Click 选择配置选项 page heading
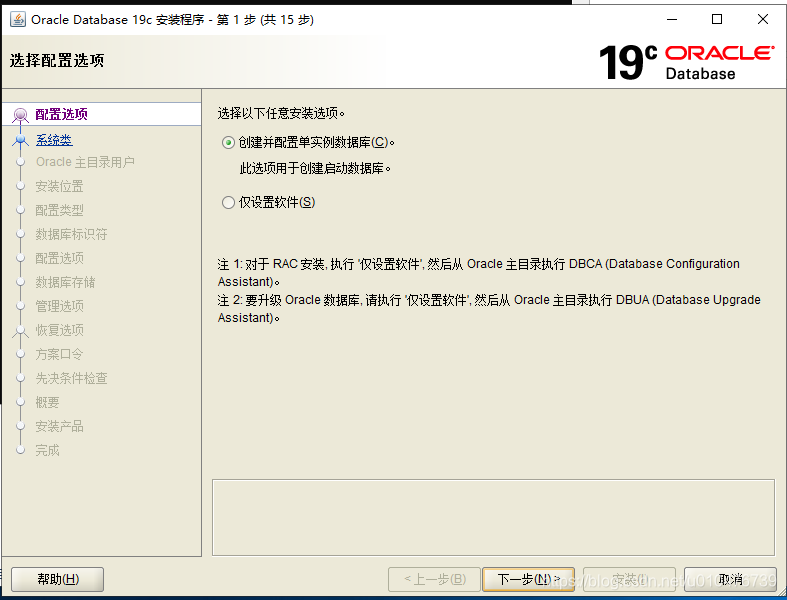Image resolution: width=787 pixels, height=600 pixels. click(57, 61)
